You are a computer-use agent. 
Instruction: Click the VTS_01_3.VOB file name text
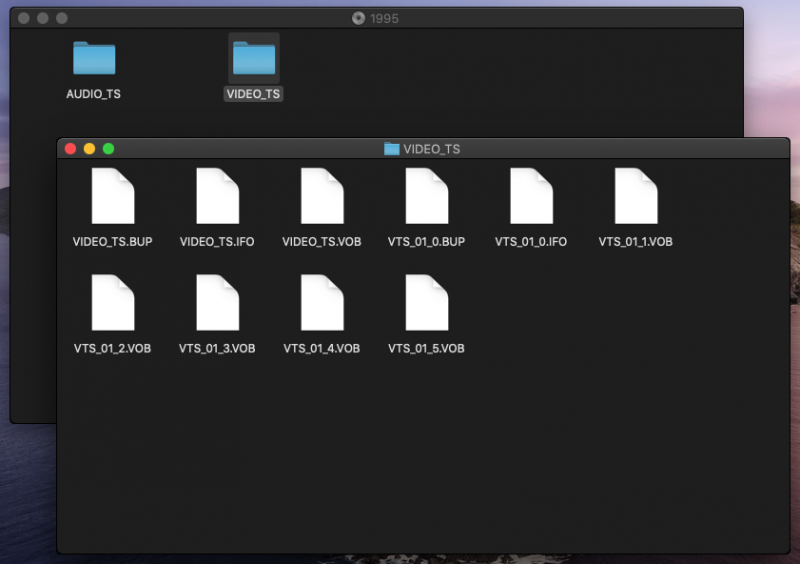[217, 348]
